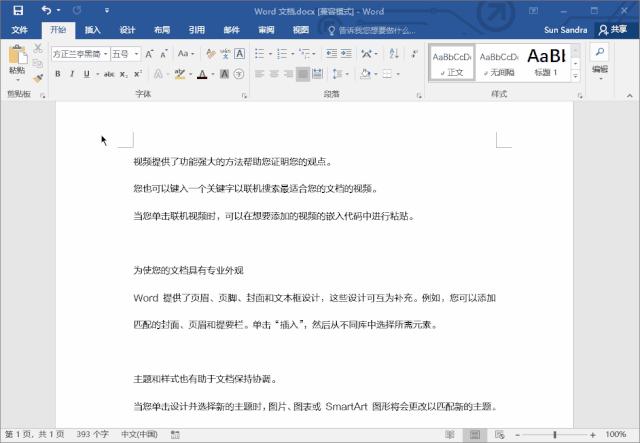Open the Change Case Aa dropdown

coord(186,53)
